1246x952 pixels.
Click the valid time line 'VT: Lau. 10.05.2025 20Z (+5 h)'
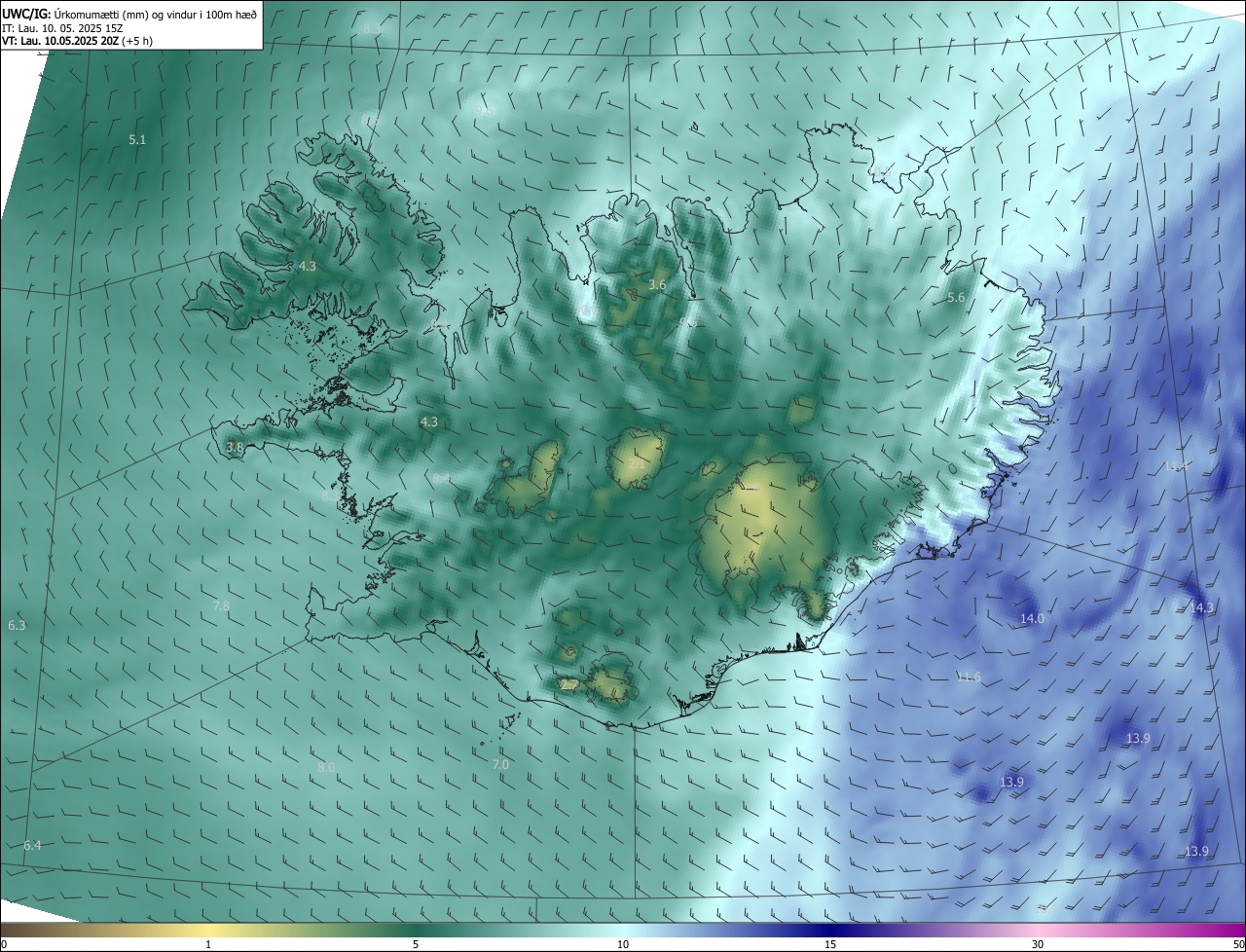78,41
